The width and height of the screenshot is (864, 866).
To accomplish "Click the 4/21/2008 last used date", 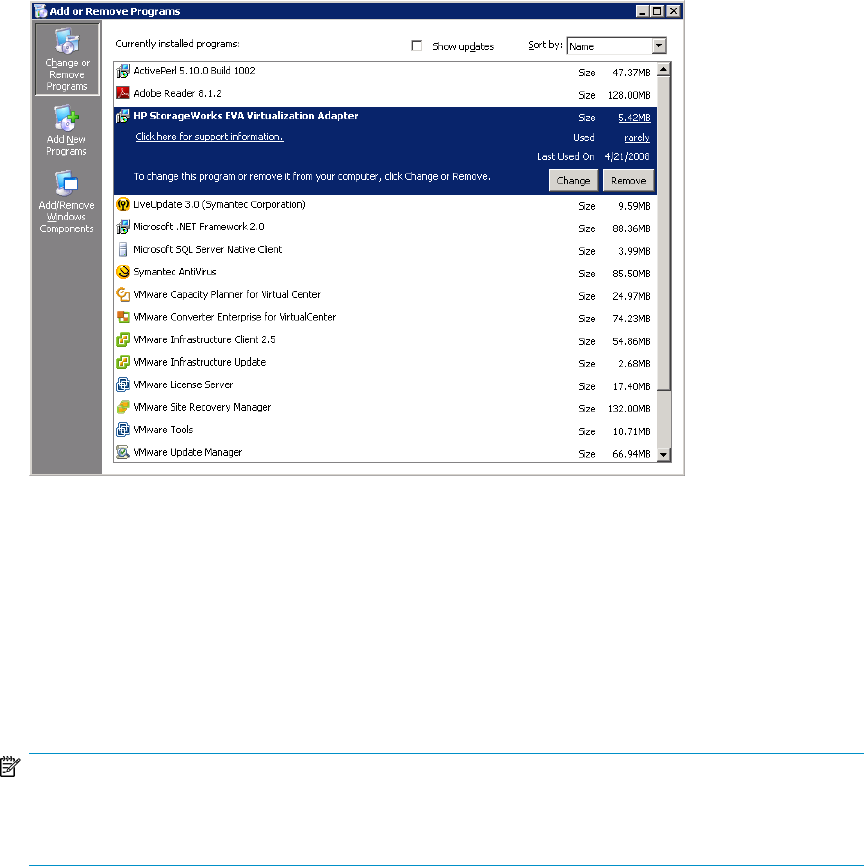I will click(627, 157).
